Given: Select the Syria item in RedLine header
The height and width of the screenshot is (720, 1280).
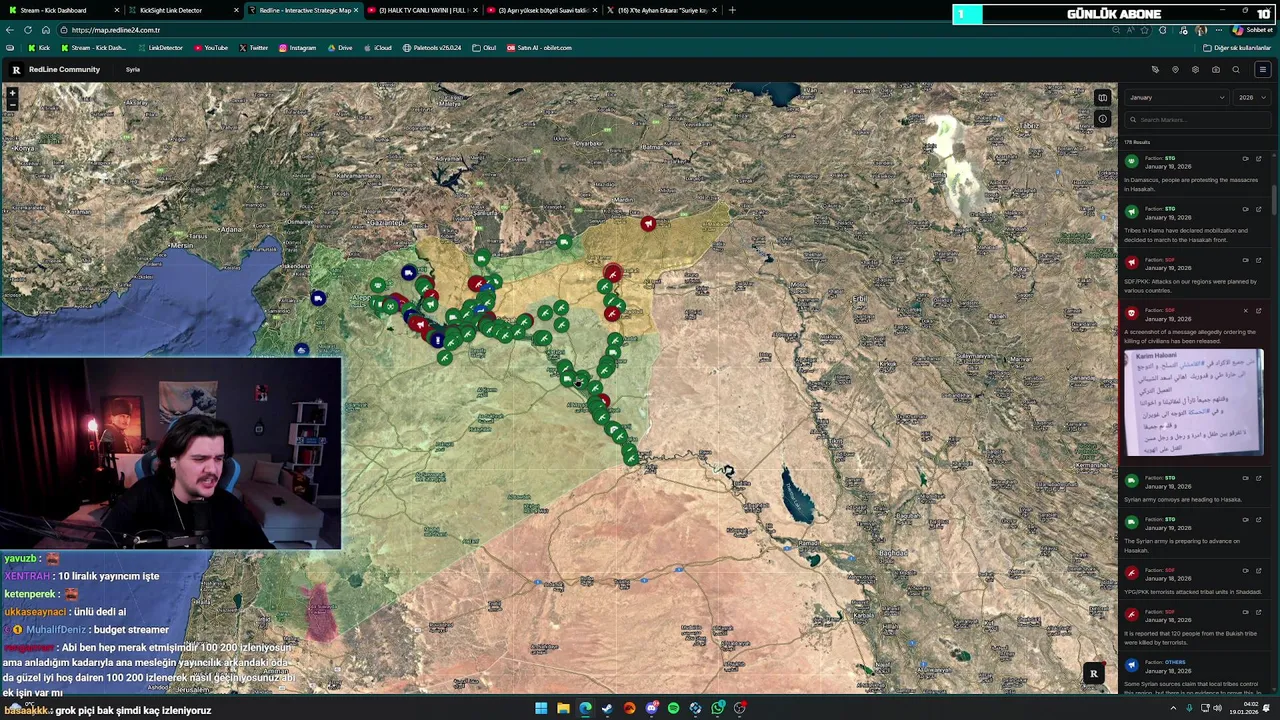Looking at the screenshot, I should [133, 70].
